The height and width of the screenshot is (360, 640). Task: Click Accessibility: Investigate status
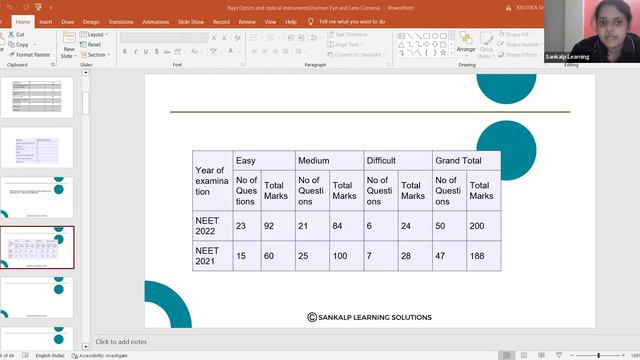click(100, 356)
